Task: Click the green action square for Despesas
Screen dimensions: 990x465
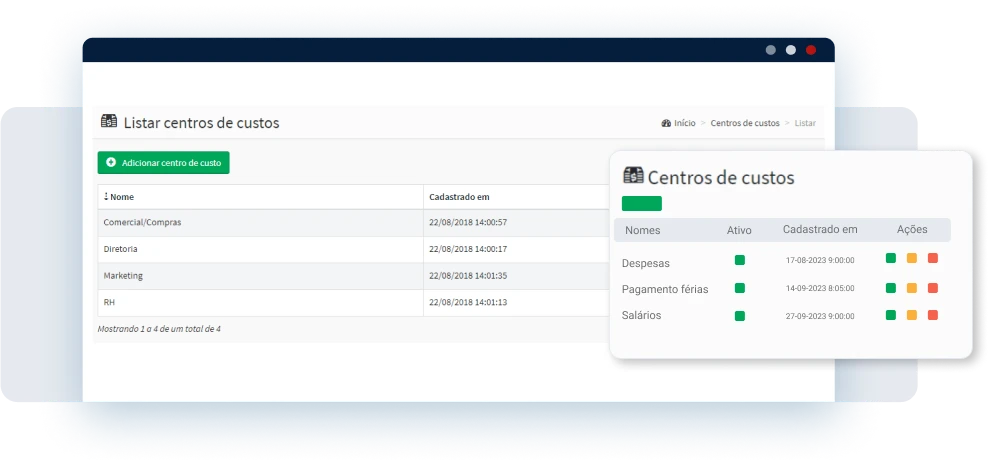Action: (891, 259)
